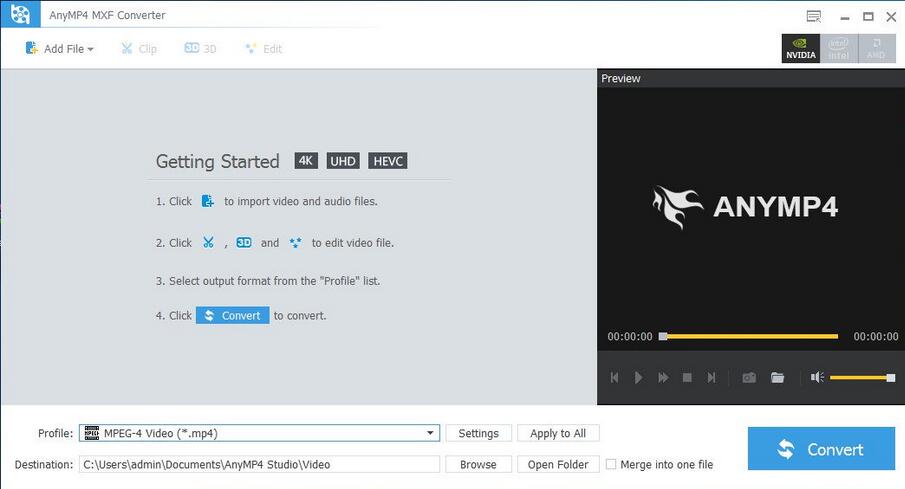The height and width of the screenshot is (489, 905).
Task: Click the import file icon in step 1
Action: click(208, 201)
